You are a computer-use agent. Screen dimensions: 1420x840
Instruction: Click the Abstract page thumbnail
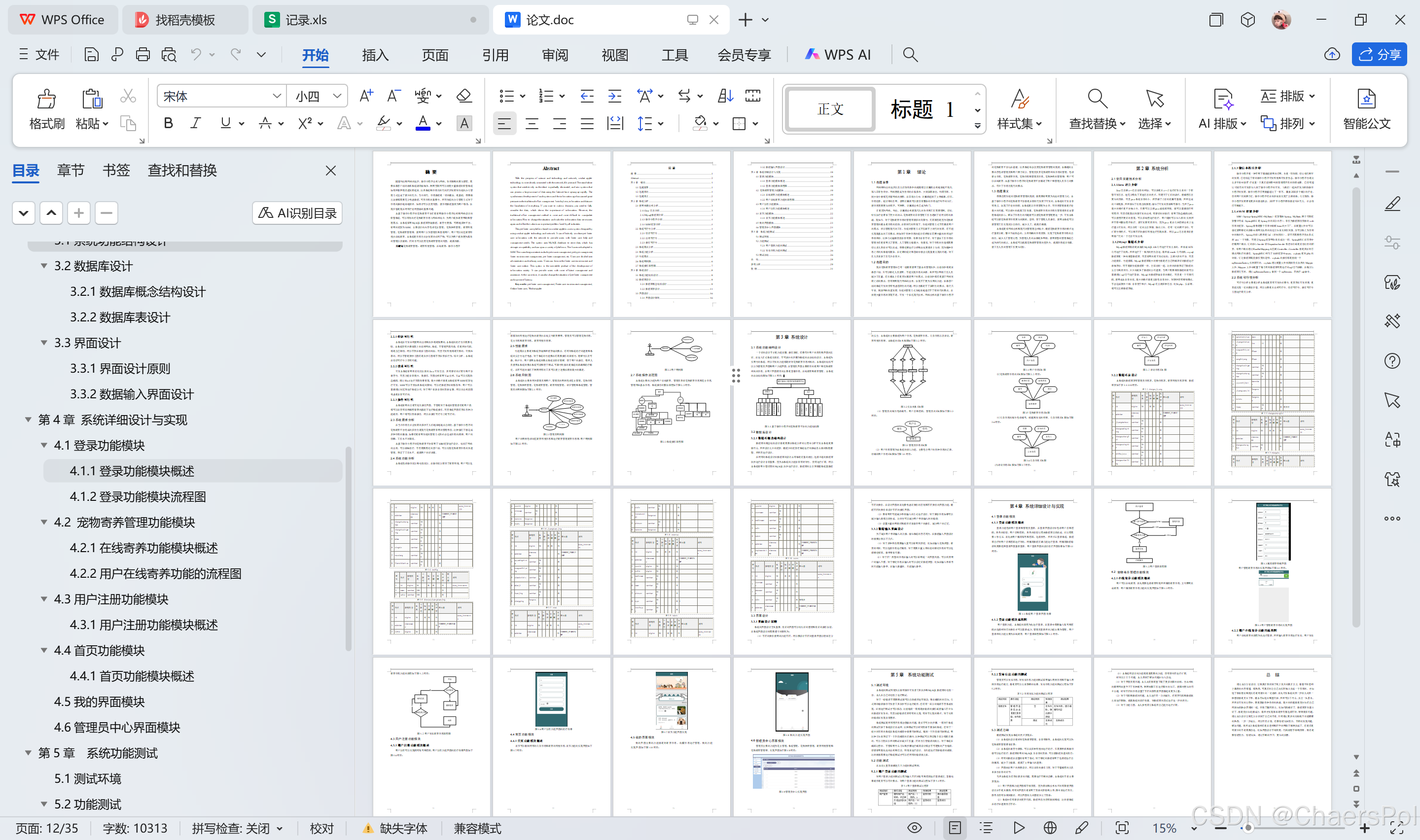551,234
